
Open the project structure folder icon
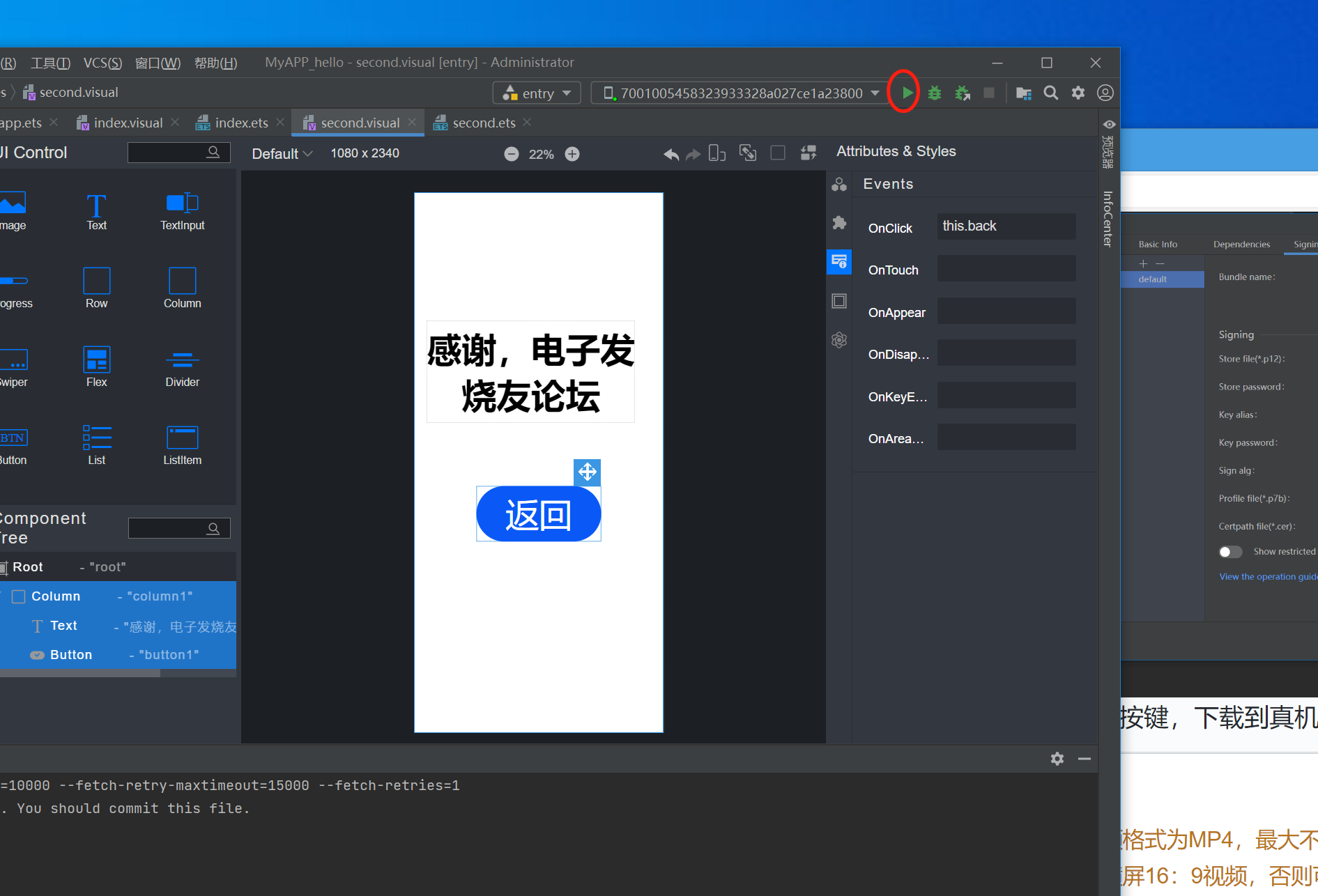(1023, 93)
